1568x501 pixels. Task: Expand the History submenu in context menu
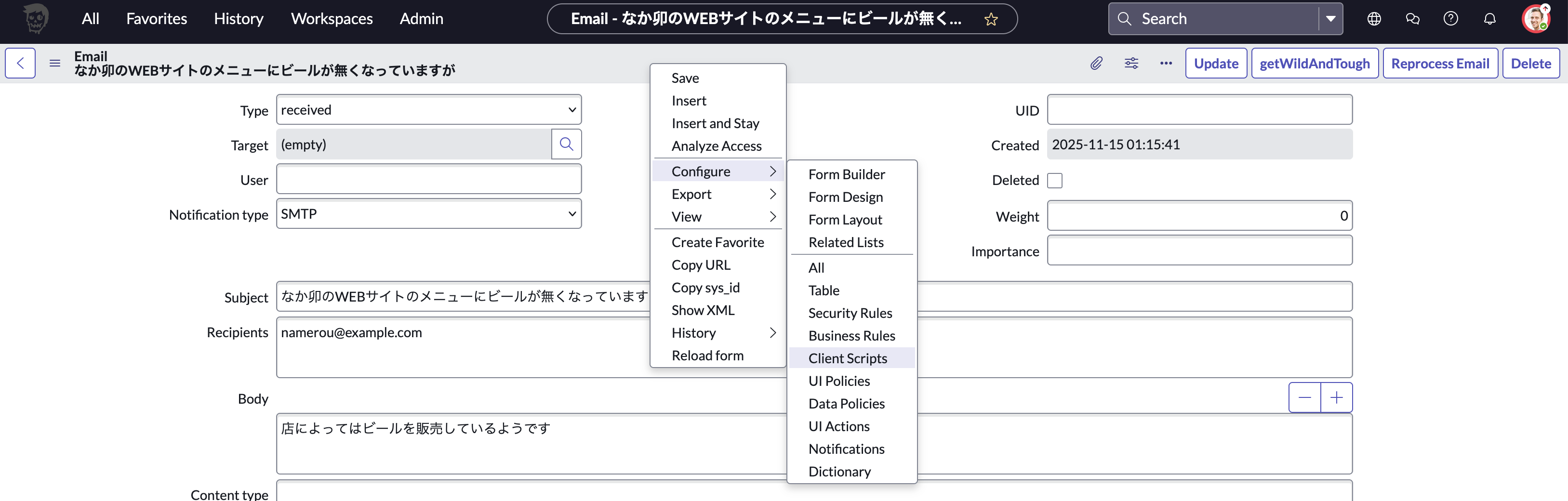point(718,333)
